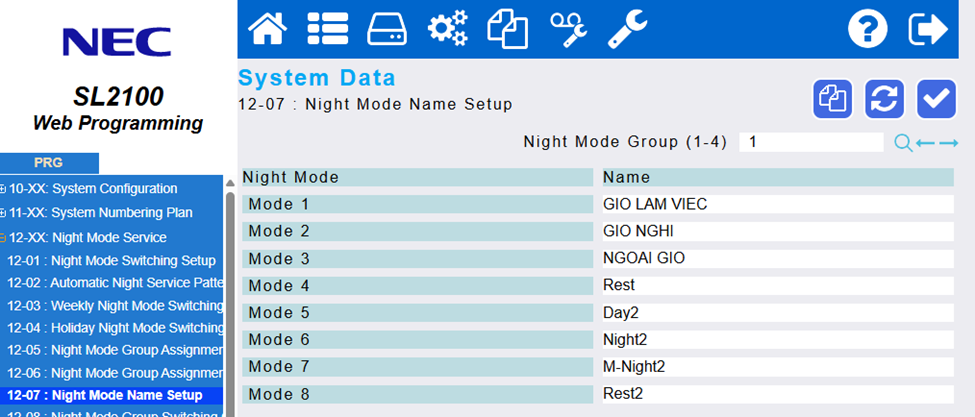
Task: Open 12-03 Weekly Night Mode Switching
Action: pos(114,305)
